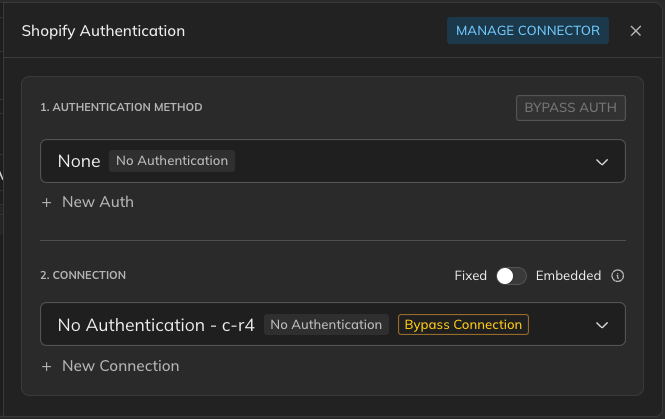The width and height of the screenshot is (665, 419).
Task: Click the No Authentication badge in the connection row
Action: 326,325
